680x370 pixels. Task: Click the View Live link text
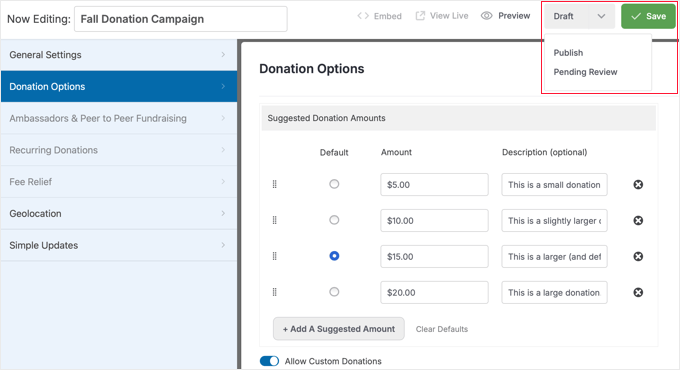click(x=449, y=16)
